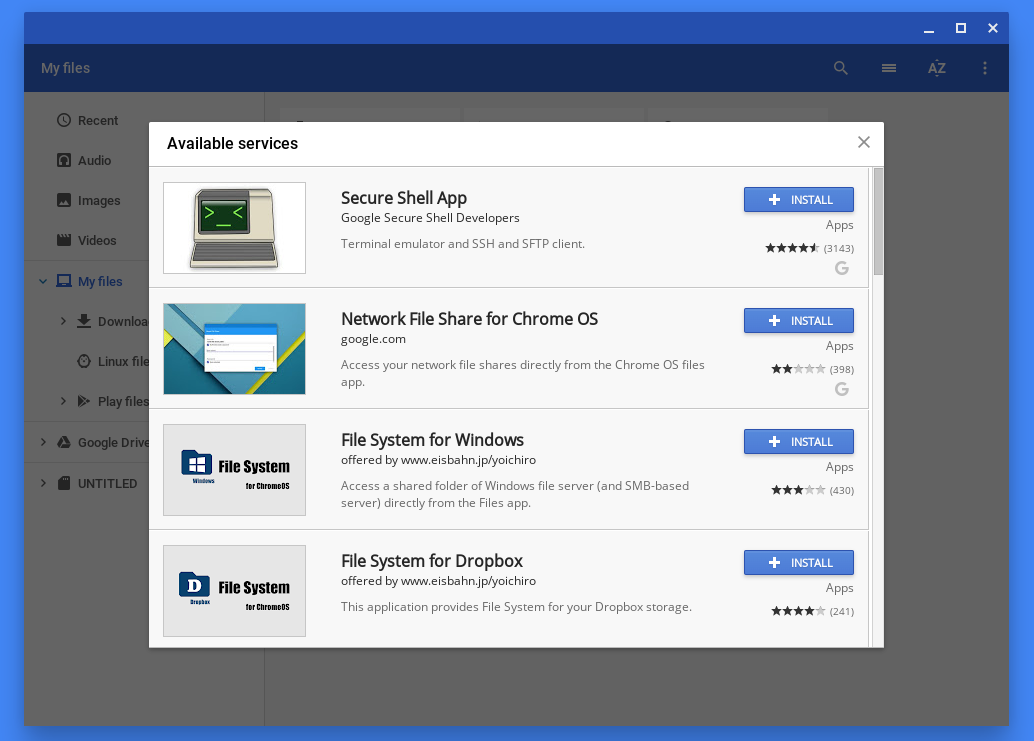Select Images in the sidebar
The height and width of the screenshot is (741, 1034).
[x=99, y=201]
